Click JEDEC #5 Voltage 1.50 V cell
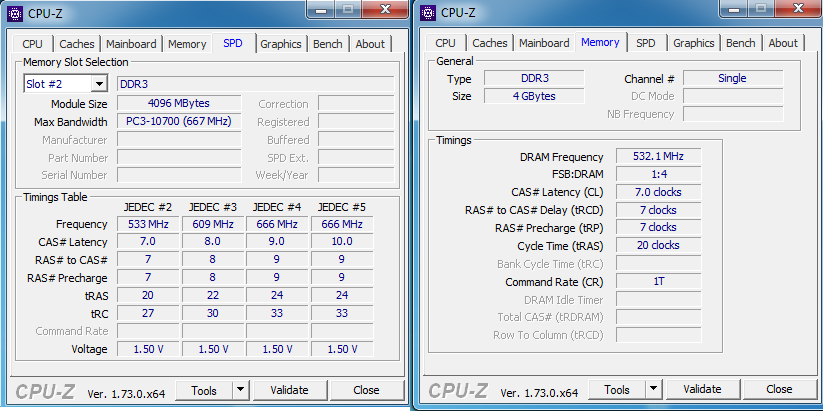This screenshot has width=823, height=412. point(342,349)
